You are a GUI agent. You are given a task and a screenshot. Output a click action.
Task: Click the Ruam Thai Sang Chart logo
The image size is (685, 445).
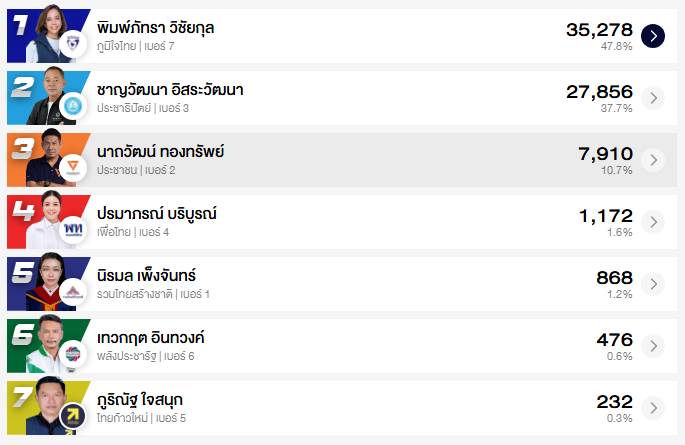tap(72, 292)
